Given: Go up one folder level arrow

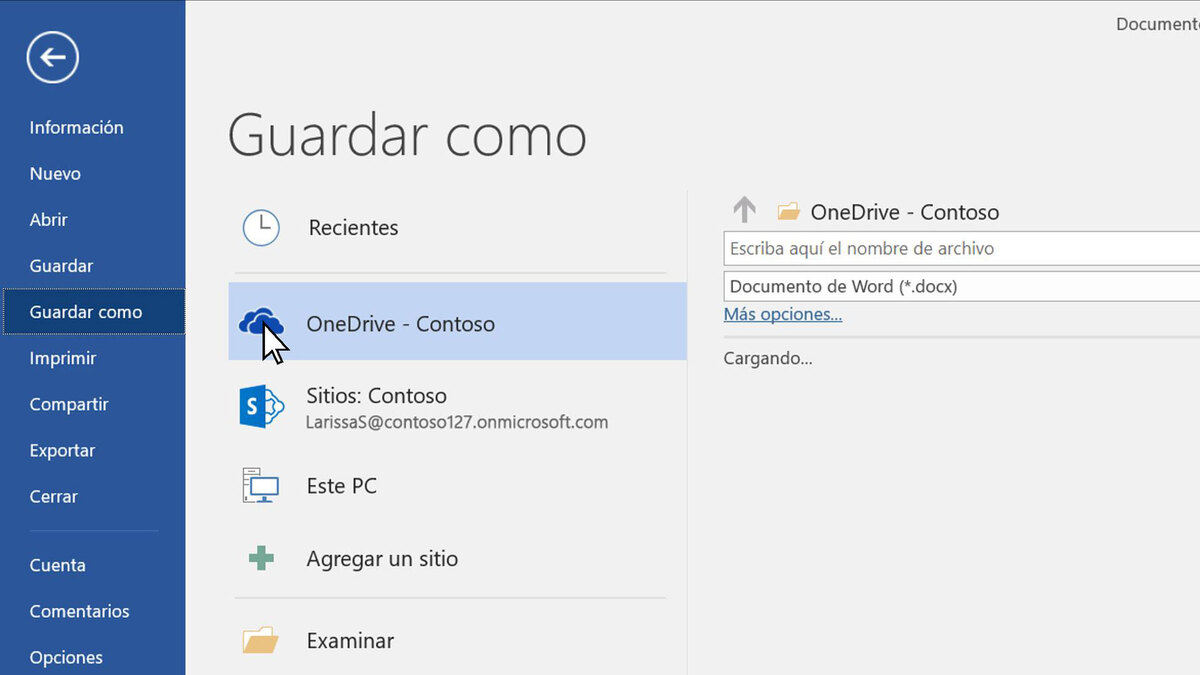Looking at the screenshot, I should point(744,211).
